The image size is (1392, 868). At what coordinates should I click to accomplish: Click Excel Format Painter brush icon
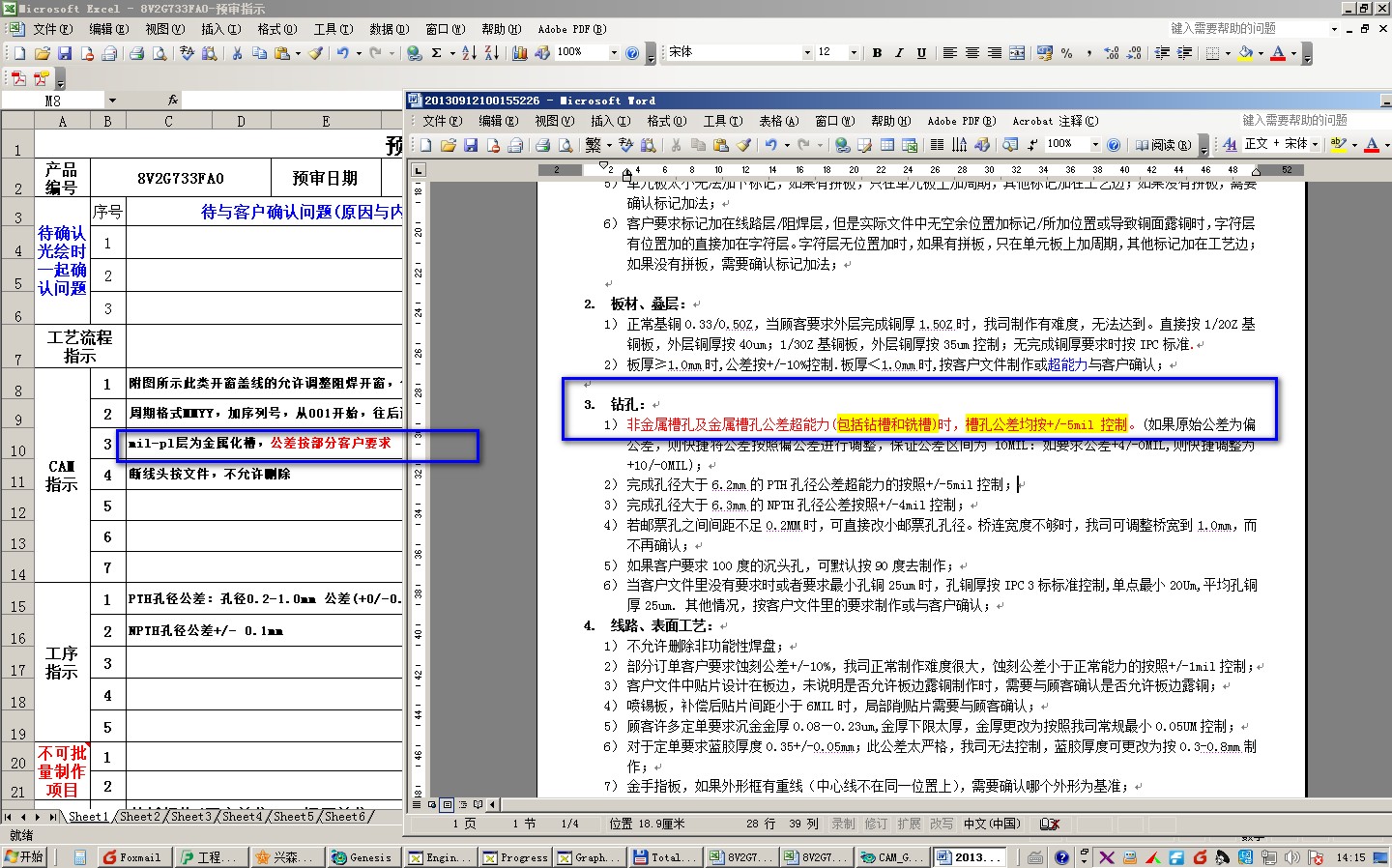[x=315, y=53]
